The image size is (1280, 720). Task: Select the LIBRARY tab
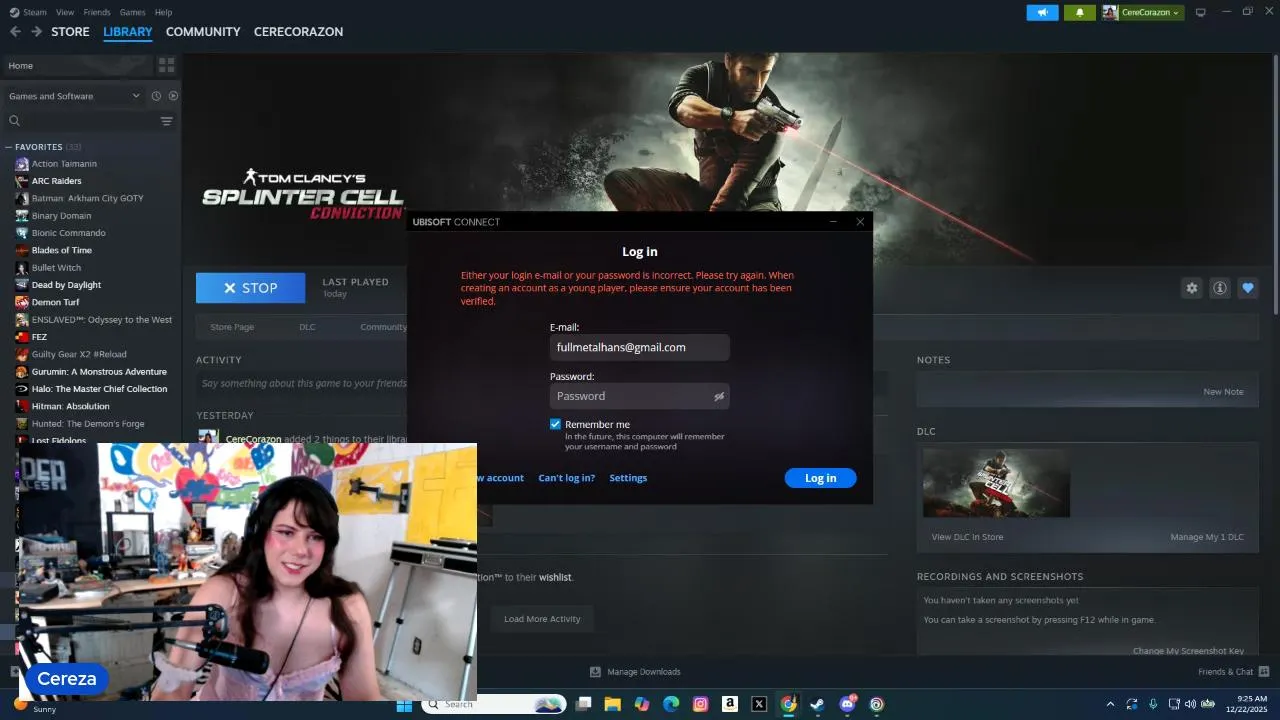click(x=128, y=32)
